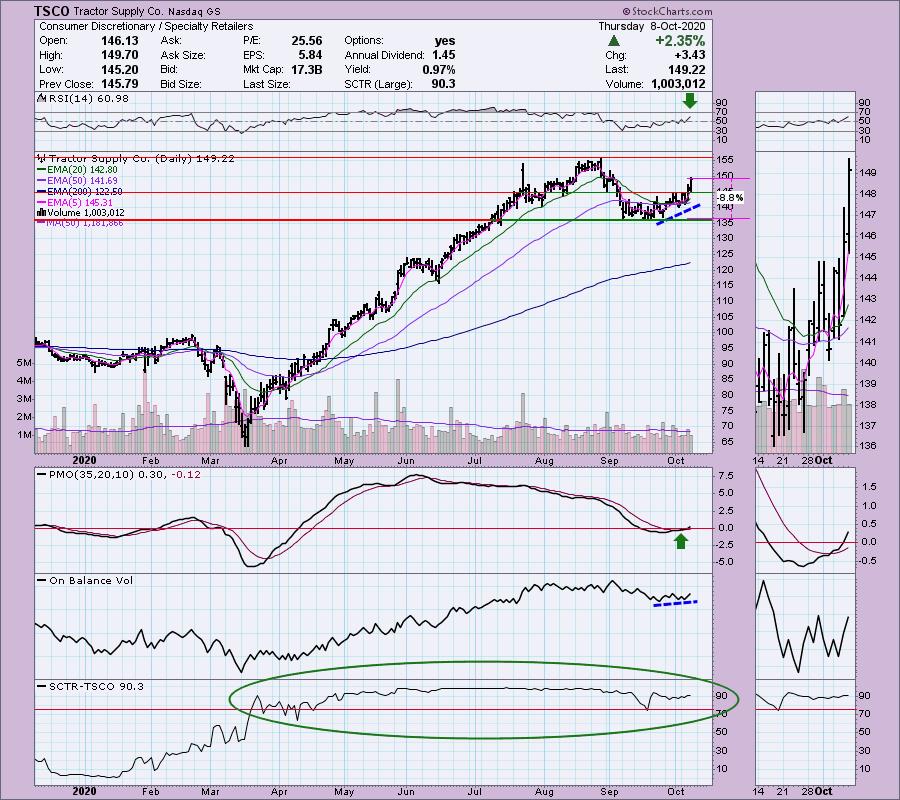Screen dimensions: 900x800
Task: Click the Annual Dividend value 1.45
Action: pos(444,55)
